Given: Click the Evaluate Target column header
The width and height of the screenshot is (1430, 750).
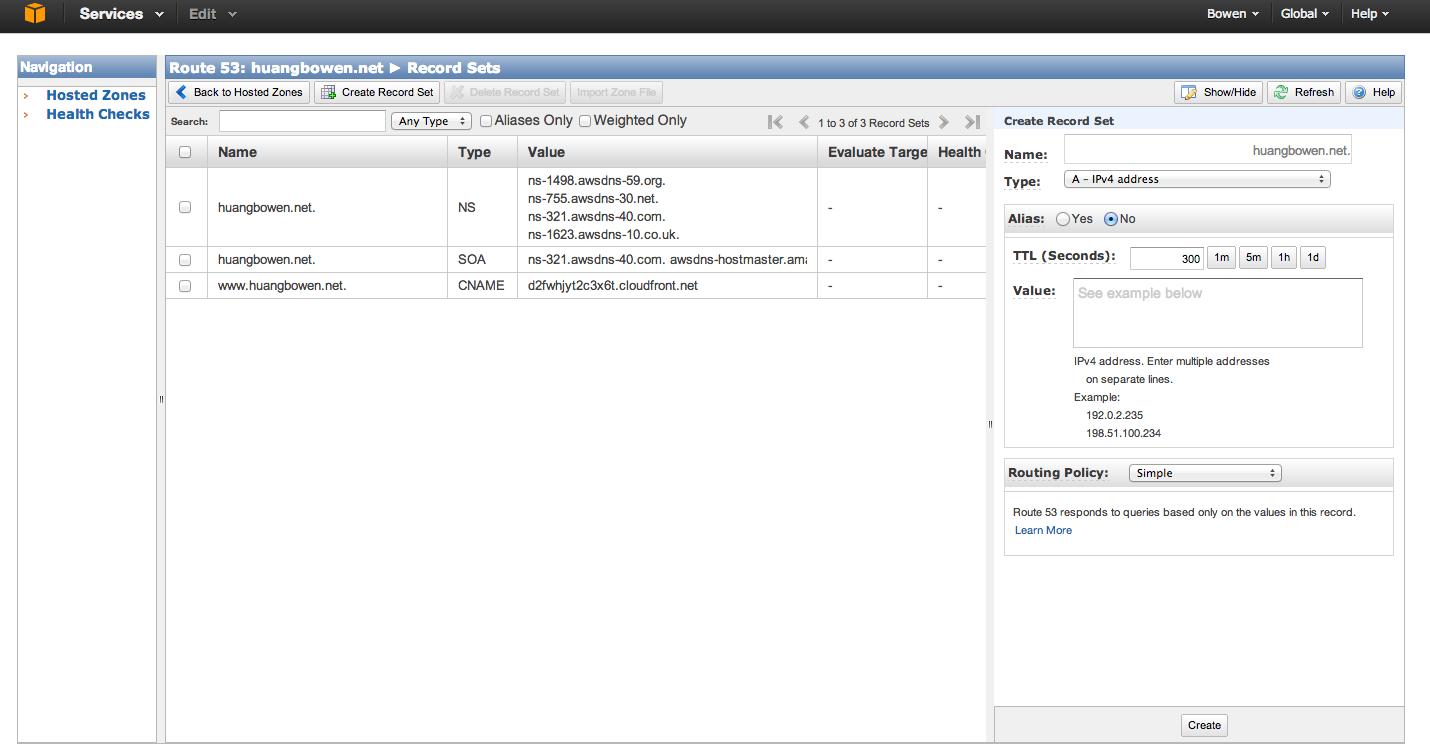Looking at the screenshot, I should [872, 152].
